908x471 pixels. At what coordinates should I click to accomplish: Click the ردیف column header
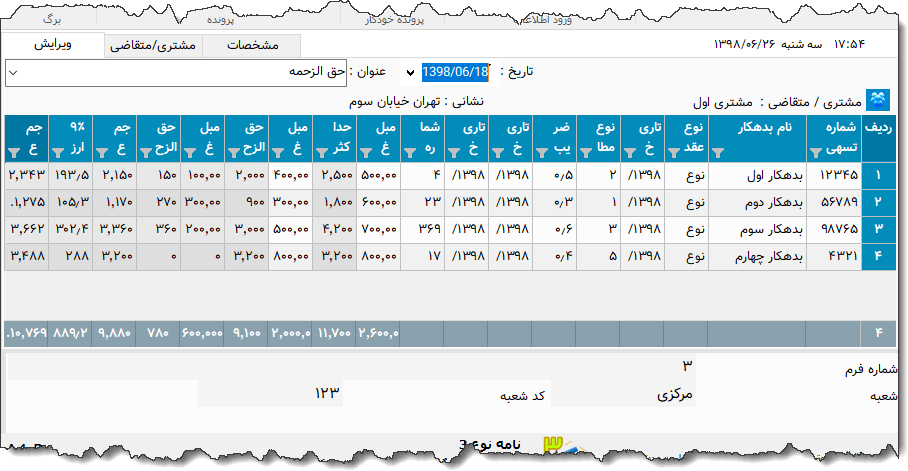tap(878, 138)
